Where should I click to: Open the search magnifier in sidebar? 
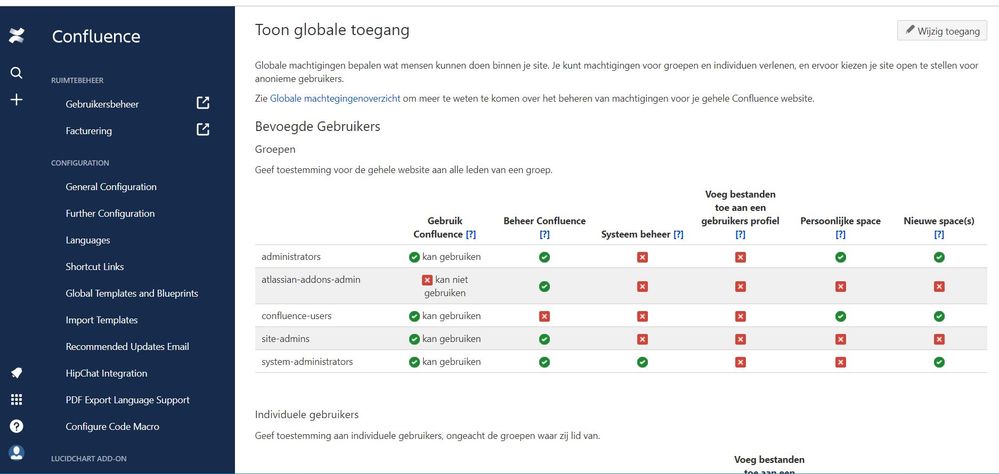click(x=17, y=73)
